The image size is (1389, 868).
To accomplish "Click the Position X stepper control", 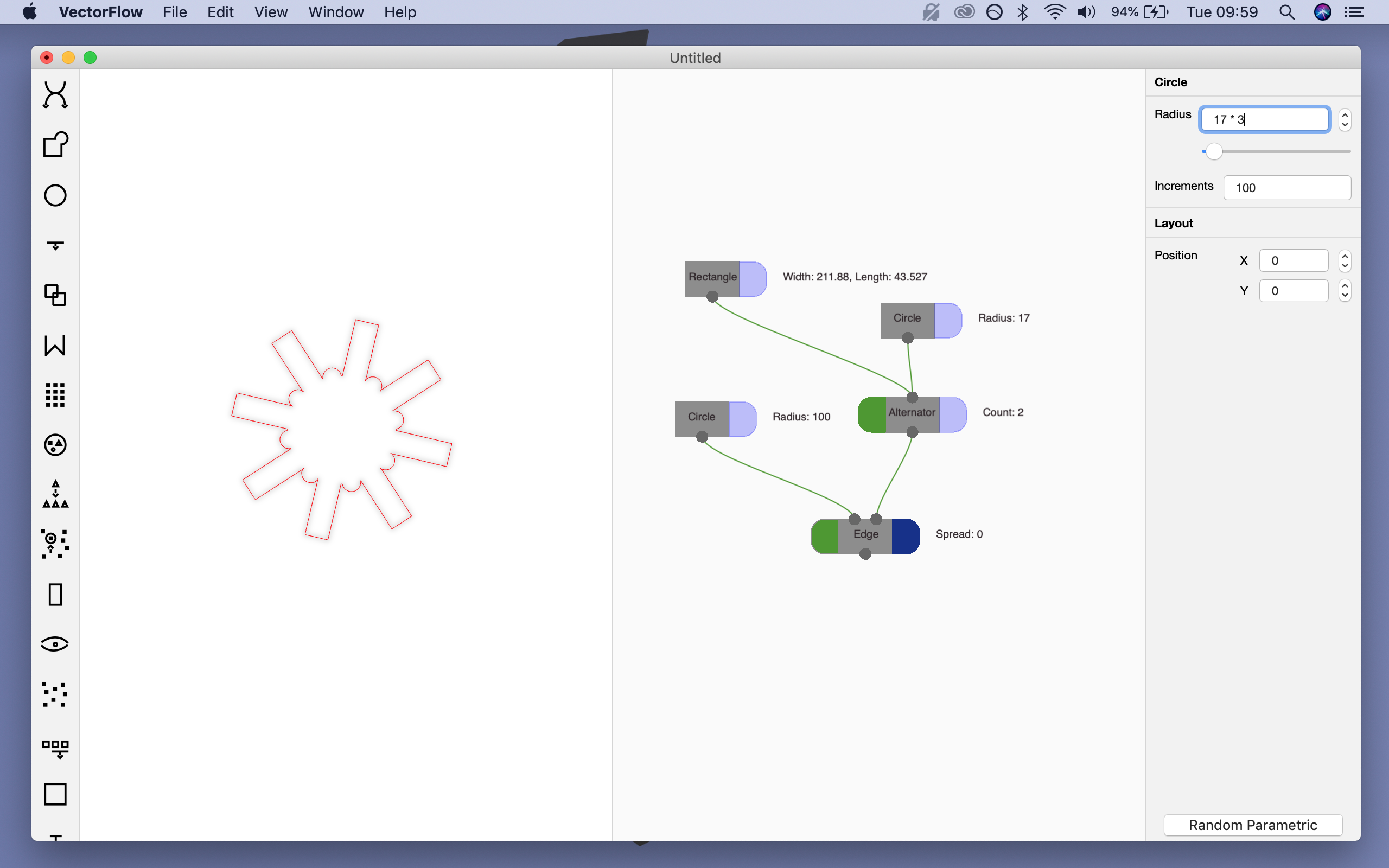I will (1344, 260).
